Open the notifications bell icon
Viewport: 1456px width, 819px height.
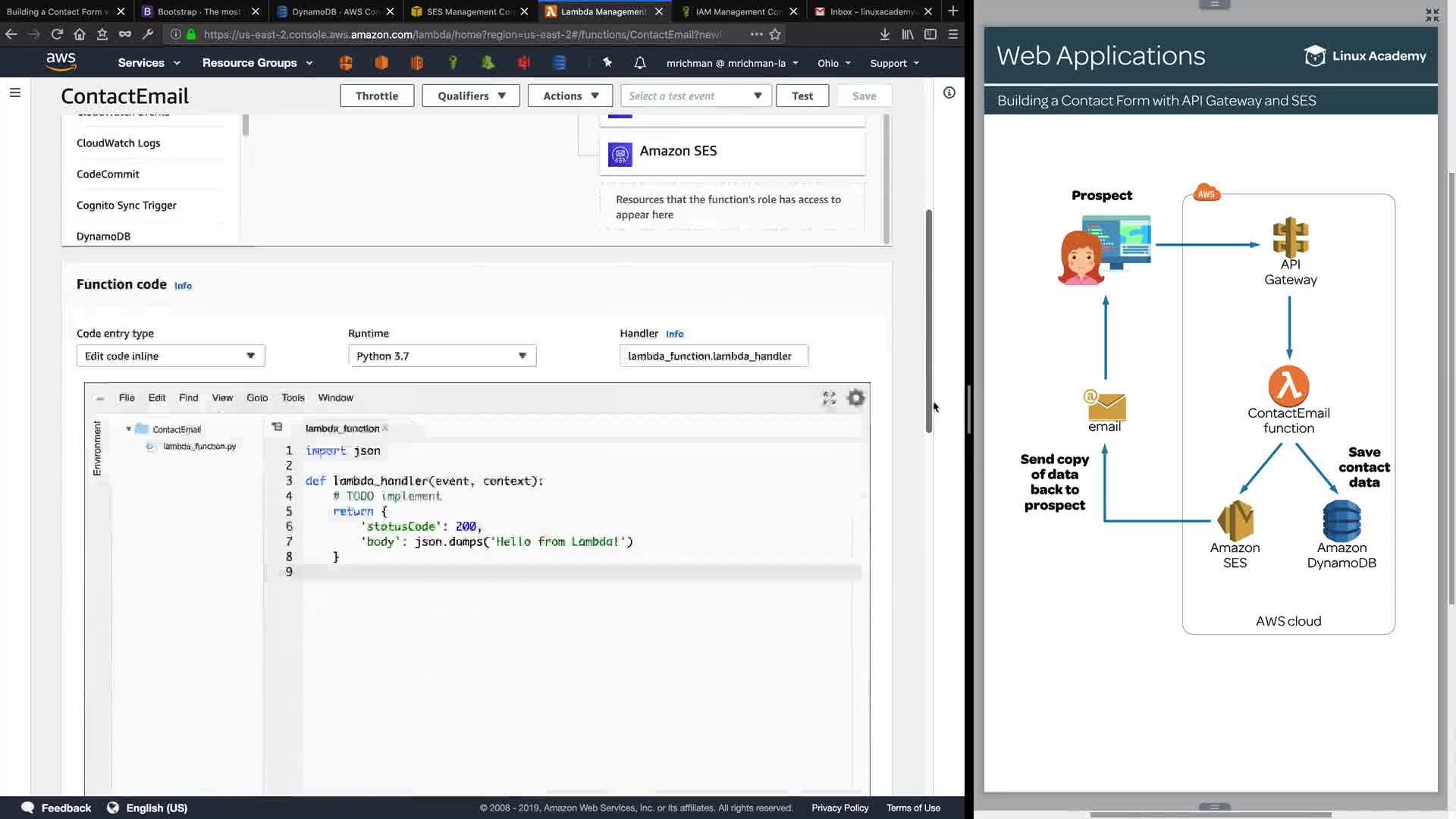[640, 63]
